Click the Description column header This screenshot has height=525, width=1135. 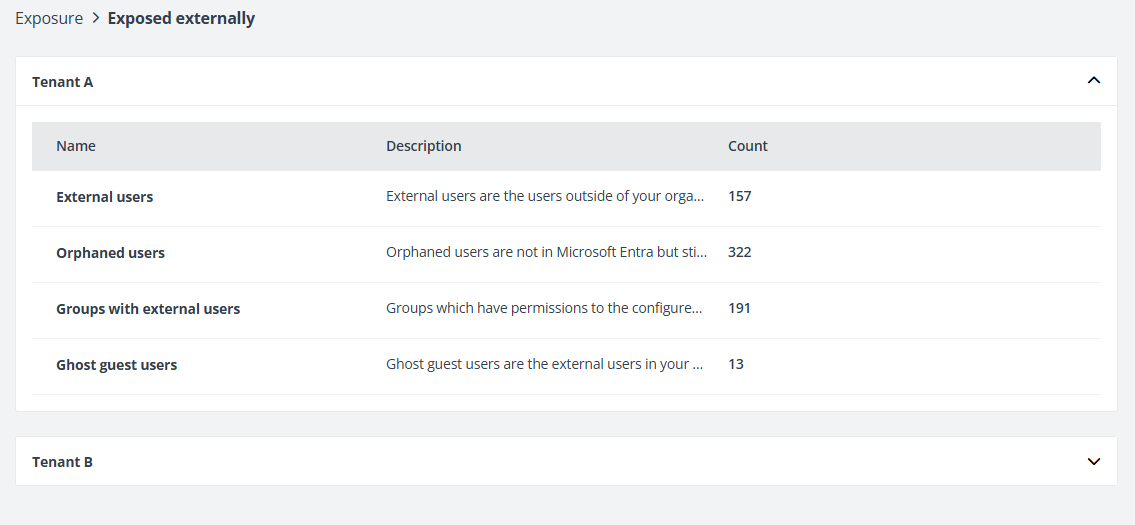(x=423, y=146)
